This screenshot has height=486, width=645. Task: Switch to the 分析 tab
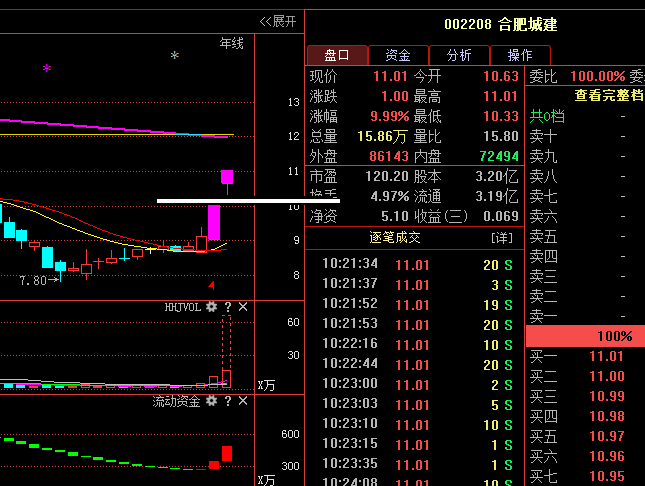(x=459, y=55)
